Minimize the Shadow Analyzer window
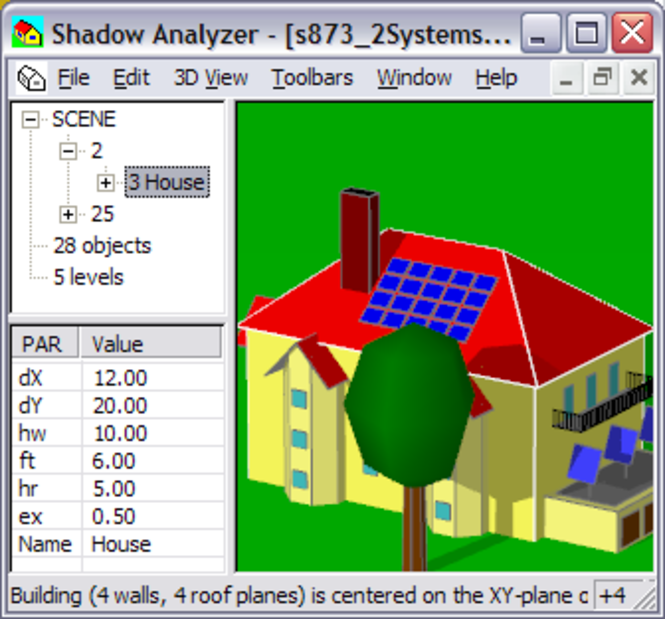 [x=540, y=33]
